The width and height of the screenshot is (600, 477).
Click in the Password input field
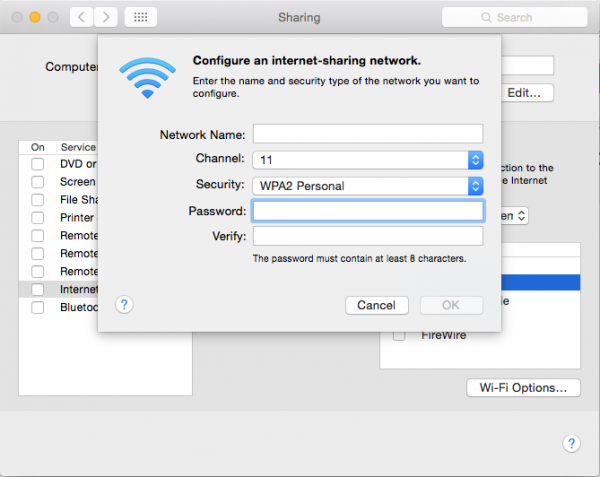point(367,211)
